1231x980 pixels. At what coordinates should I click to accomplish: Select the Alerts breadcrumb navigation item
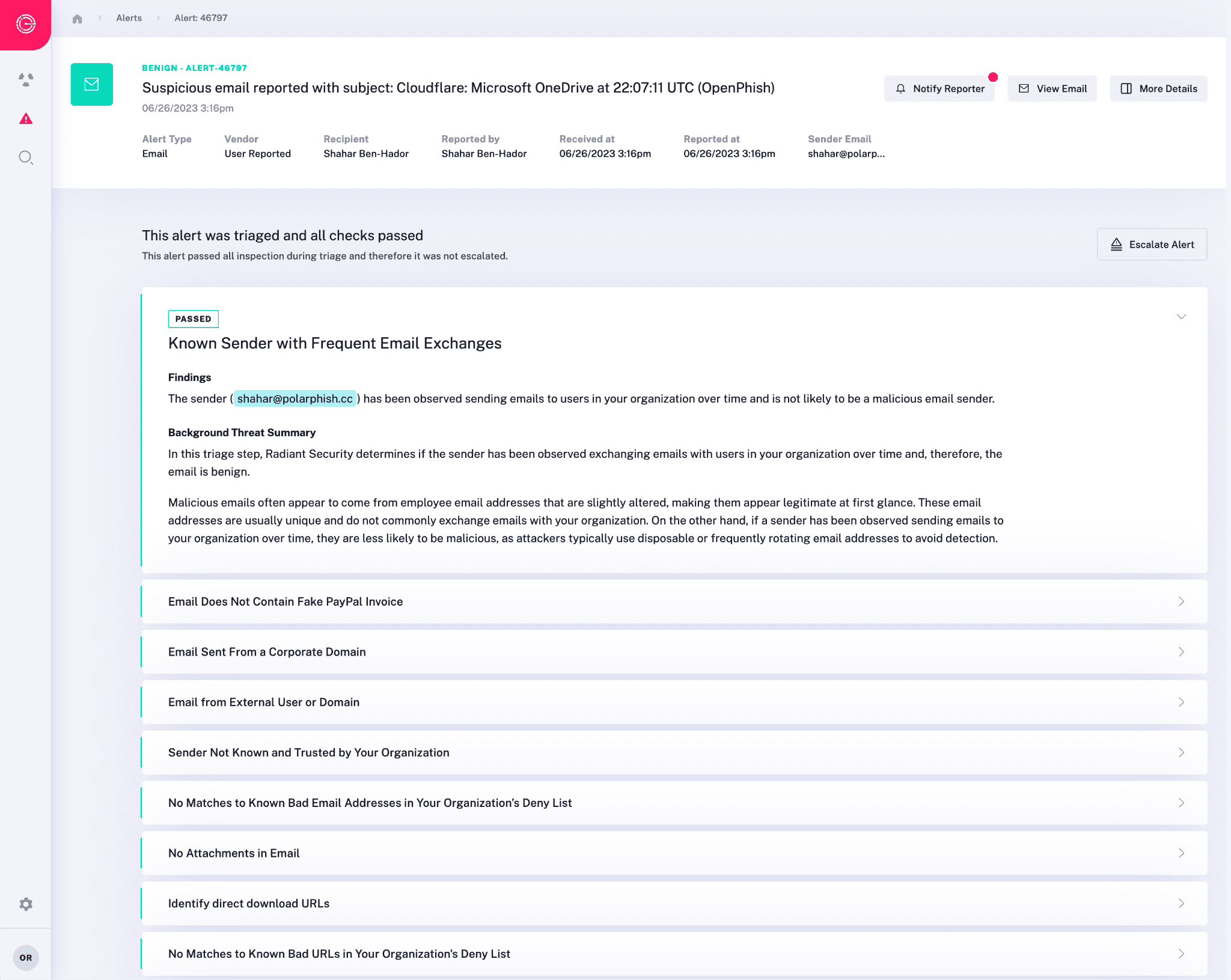coord(129,17)
